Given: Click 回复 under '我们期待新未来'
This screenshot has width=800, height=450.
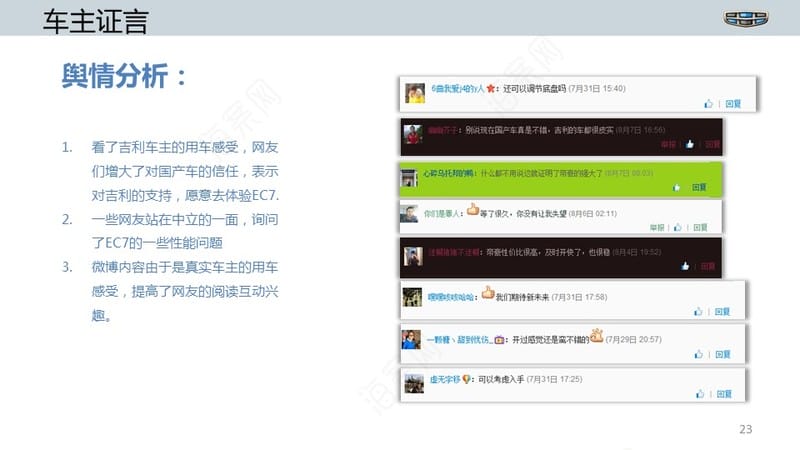Looking at the screenshot, I should point(722,312).
